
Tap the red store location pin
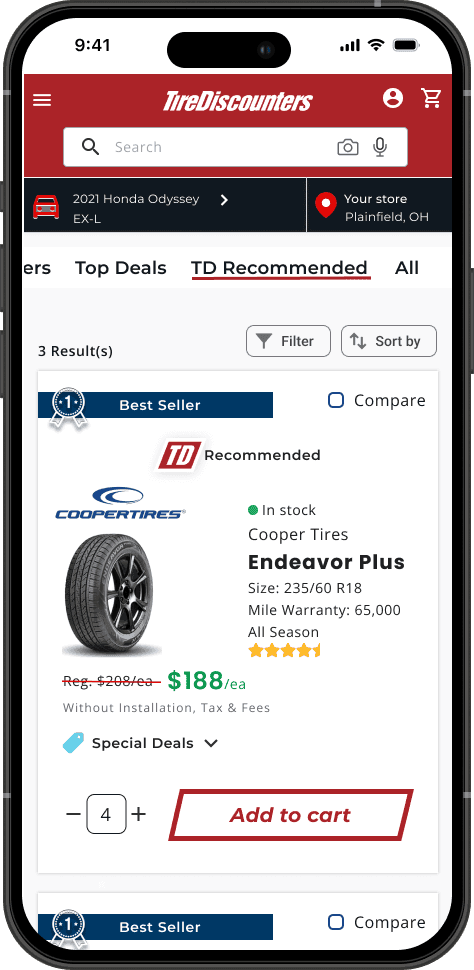(x=325, y=205)
